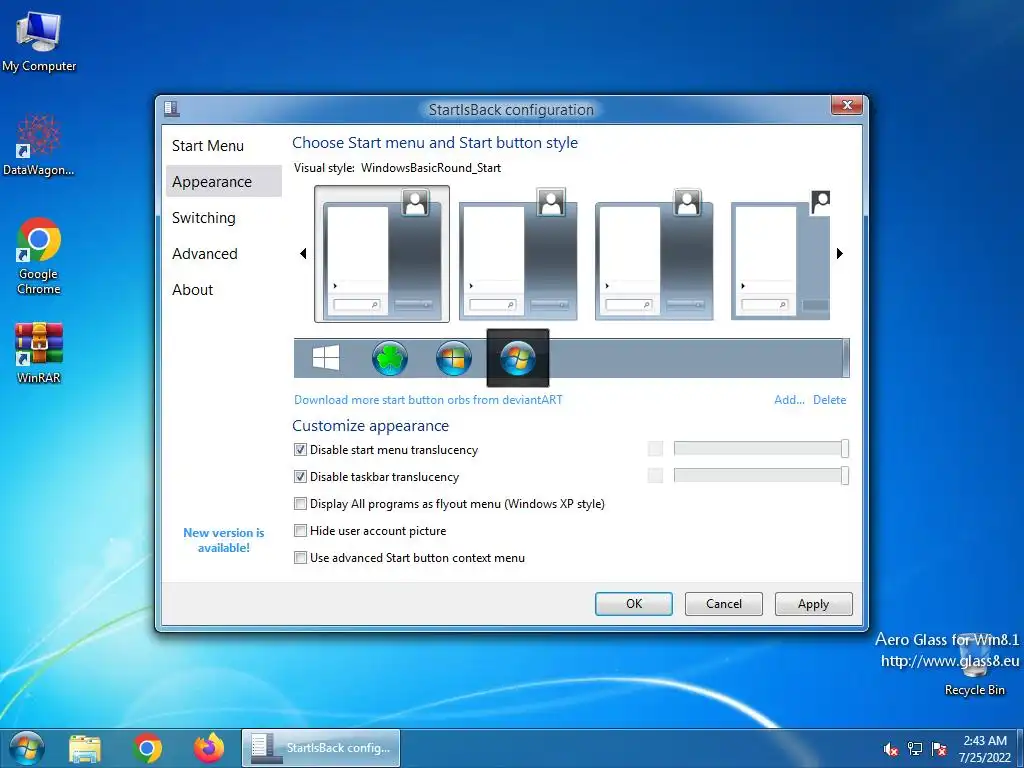This screenshot has height=768, width=1024.
Task: Show previous visual styles with left arrow
Action: 303,253
